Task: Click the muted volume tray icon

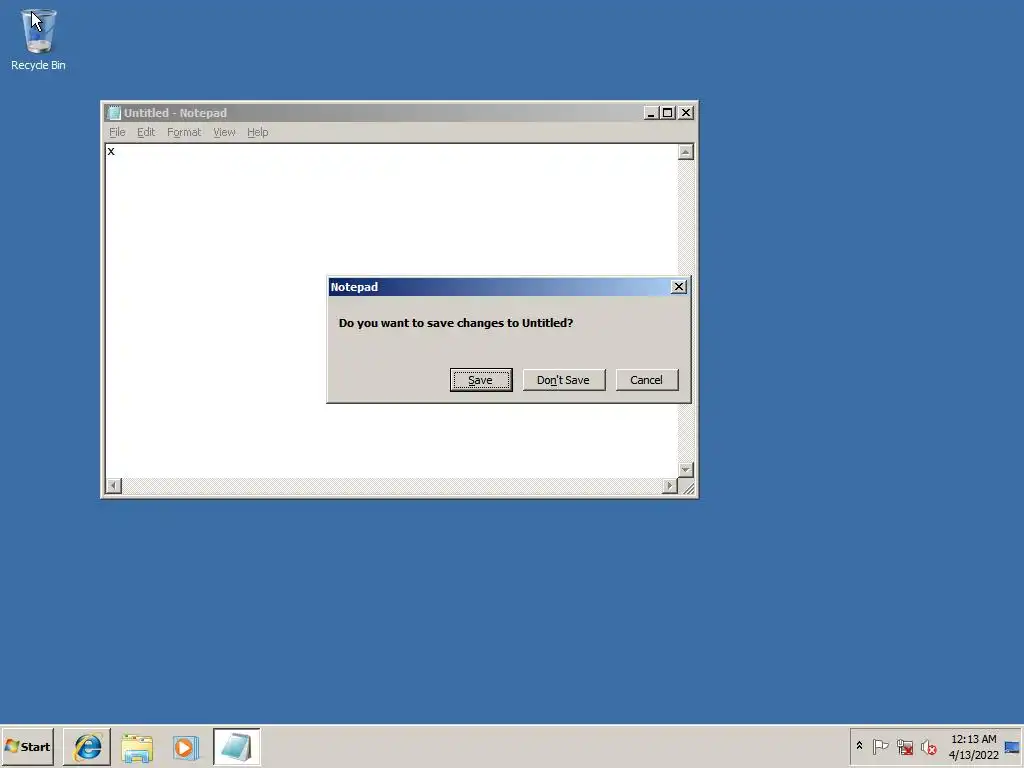Action: pos(929,746)
